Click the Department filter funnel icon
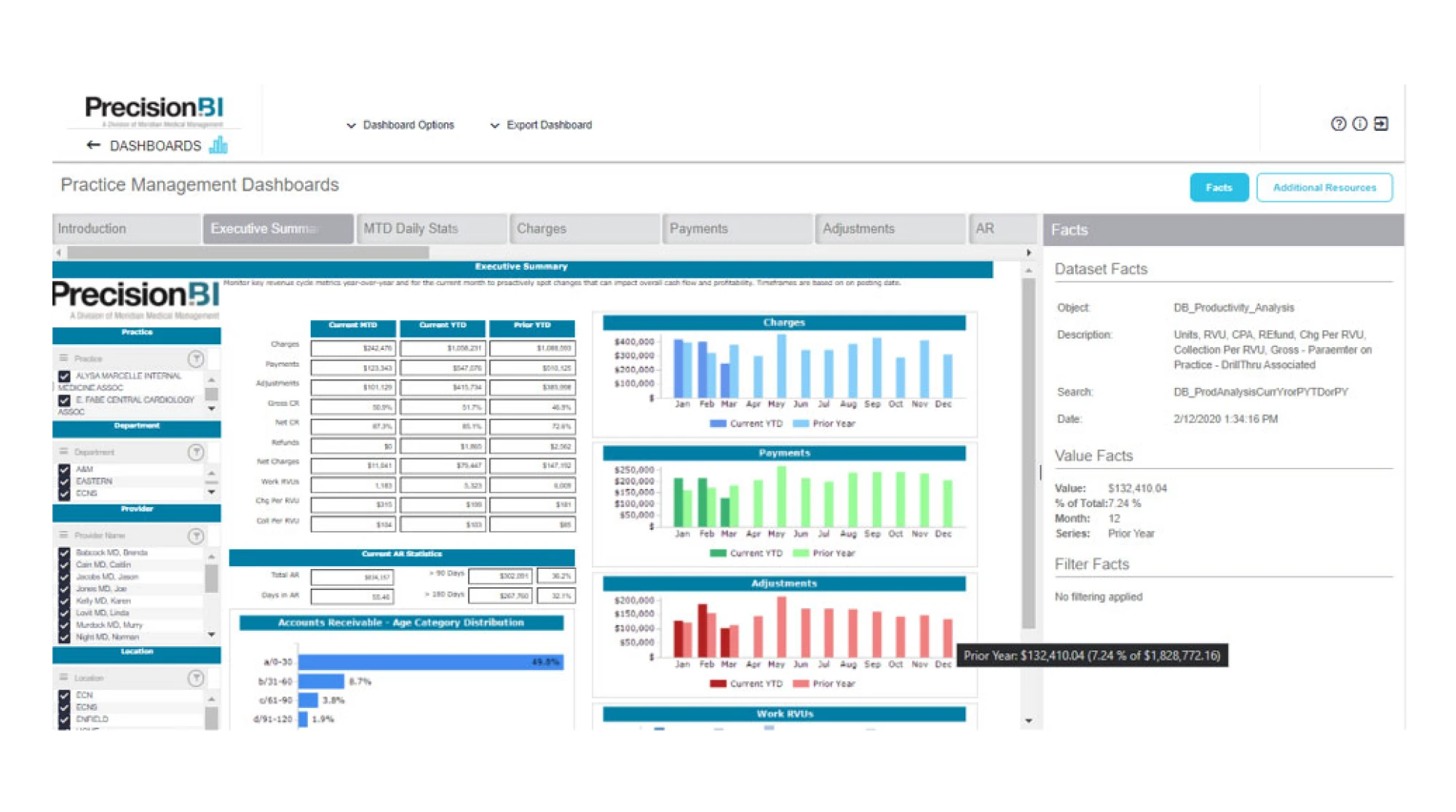1456x812 pixels. point(196,453)
